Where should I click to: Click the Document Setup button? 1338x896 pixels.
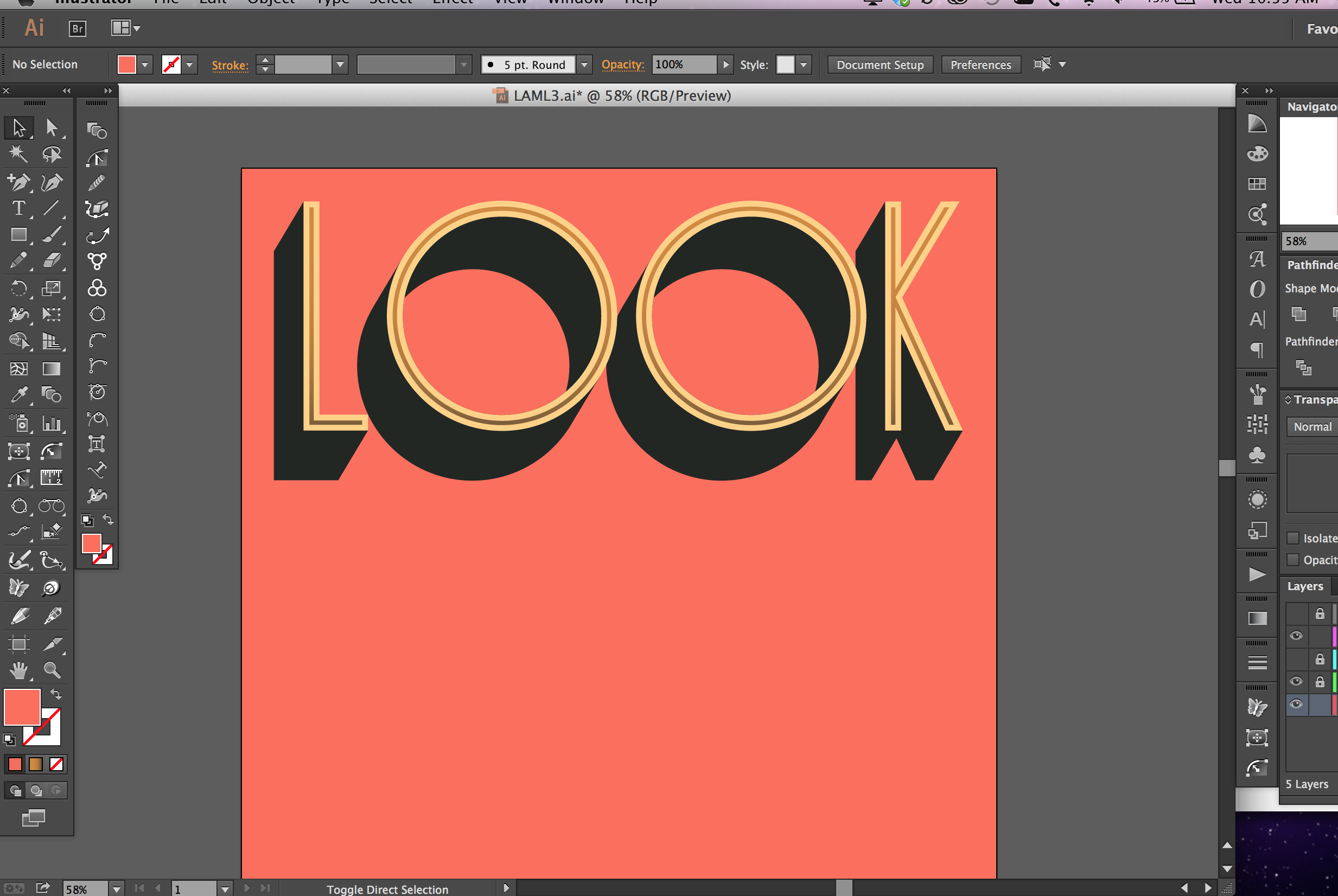coord(880,65)
